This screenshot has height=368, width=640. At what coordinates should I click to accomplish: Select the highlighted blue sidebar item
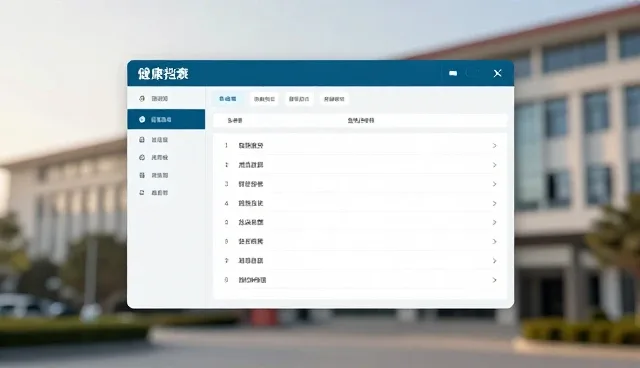pos(166,119)
